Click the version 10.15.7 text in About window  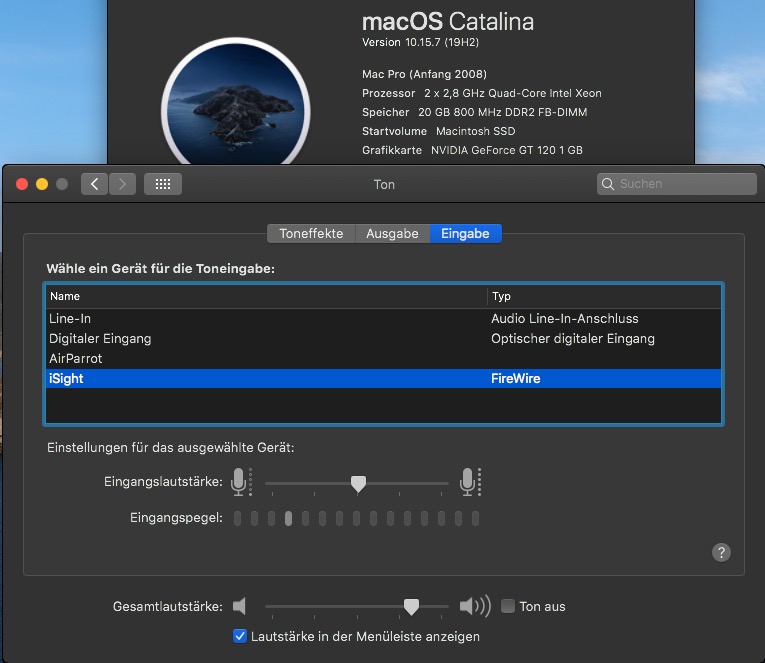(420, 42)
